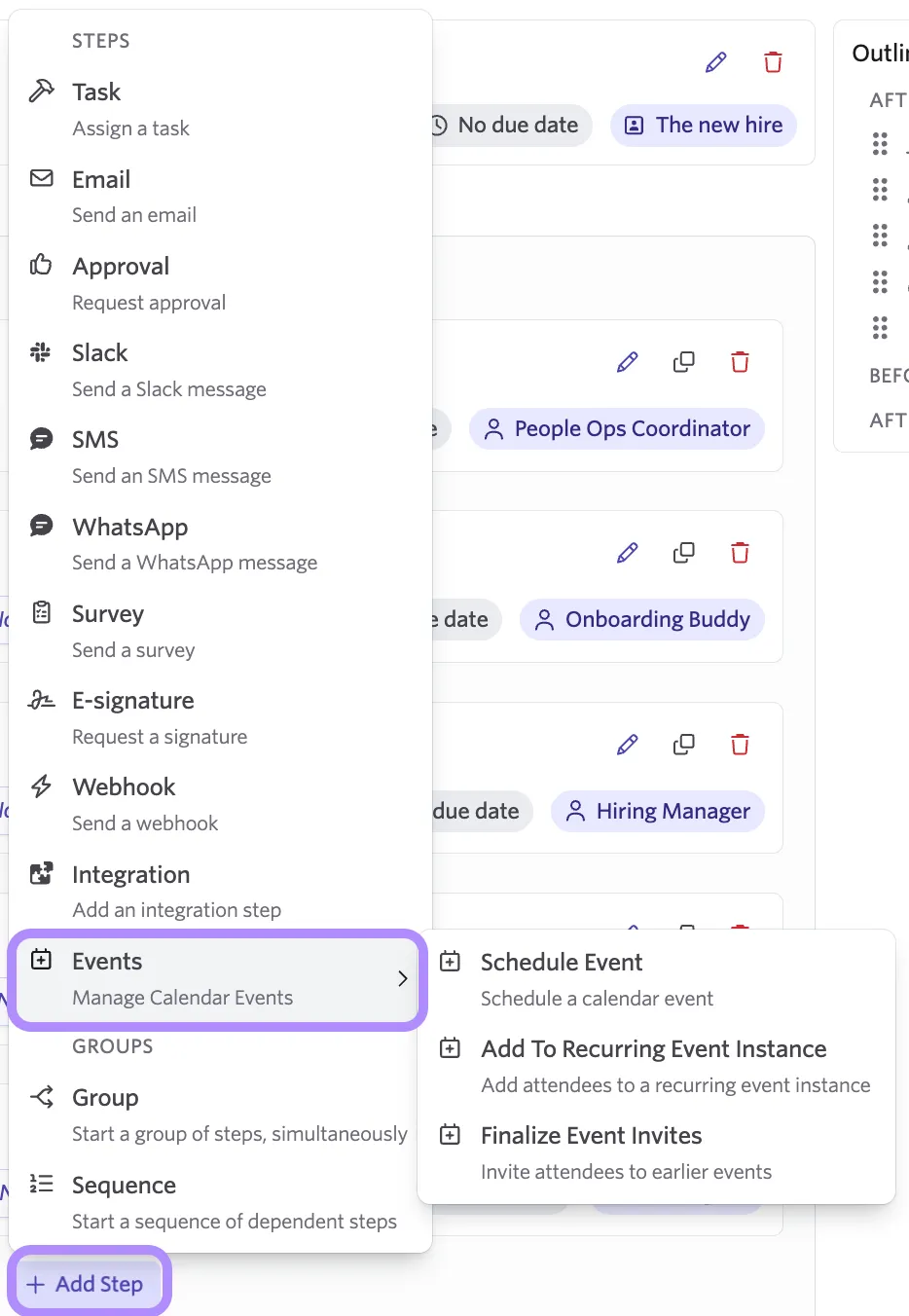
Task: Duplicate the Hiring Manager step
Action: (x=684, y=745)
